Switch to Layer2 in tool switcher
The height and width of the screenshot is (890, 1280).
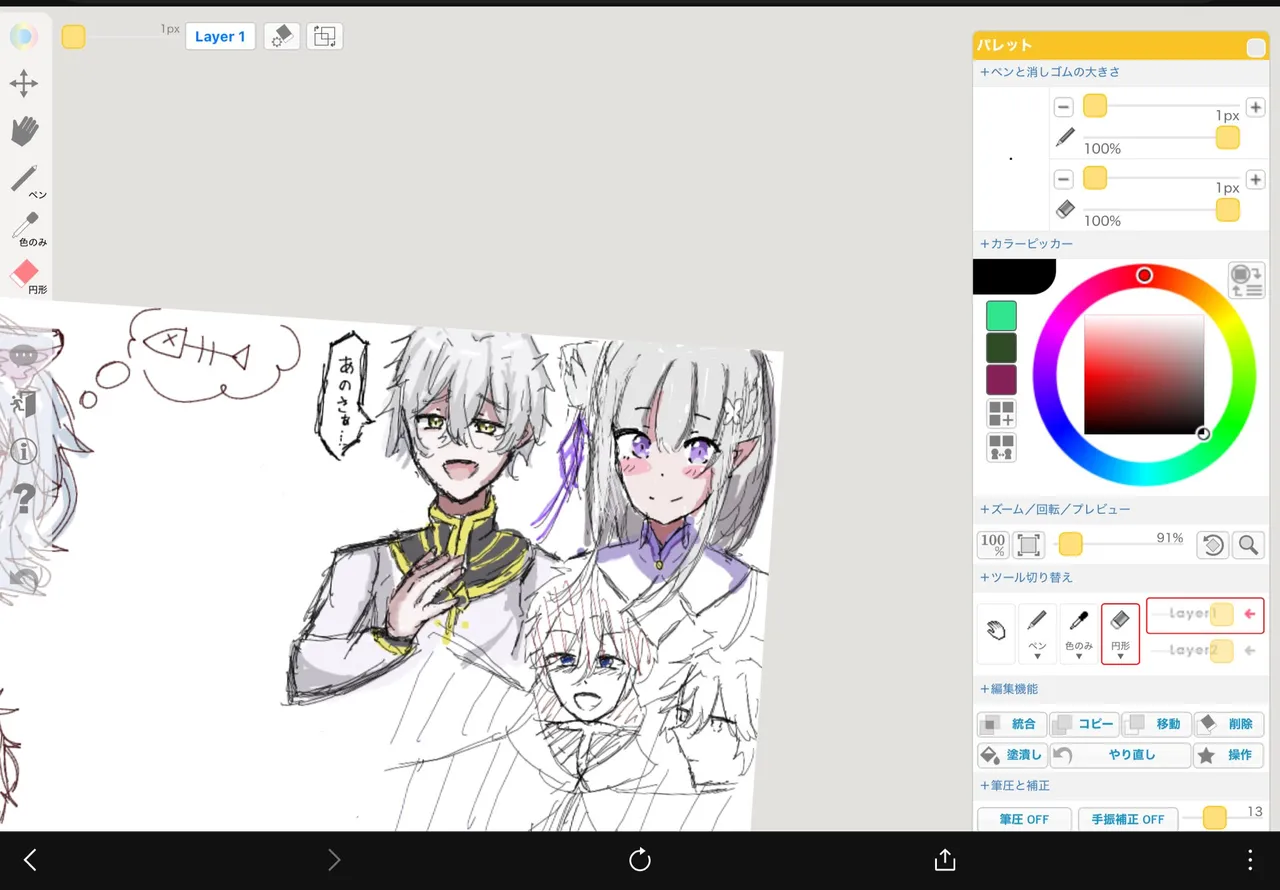1205,650
